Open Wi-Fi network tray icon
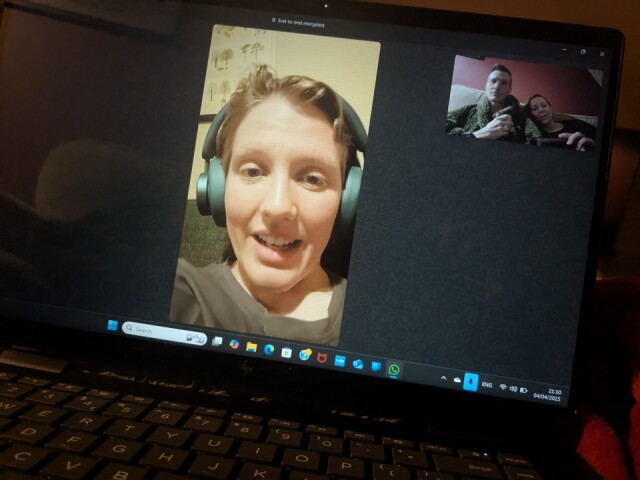 click(503, 387)
